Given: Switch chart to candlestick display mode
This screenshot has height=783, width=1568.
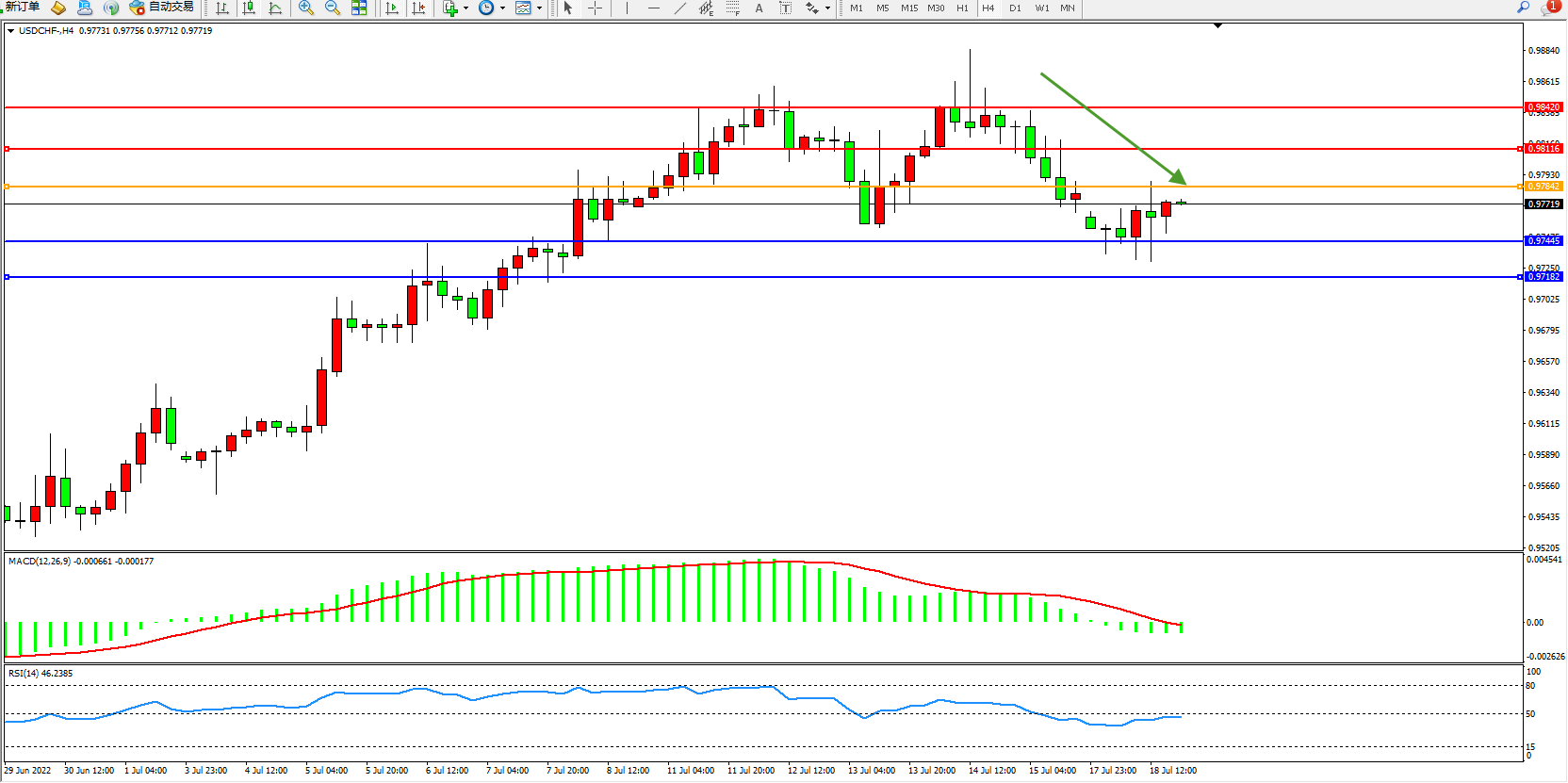Looking at the screenshot, I should (x=249, y=8).
